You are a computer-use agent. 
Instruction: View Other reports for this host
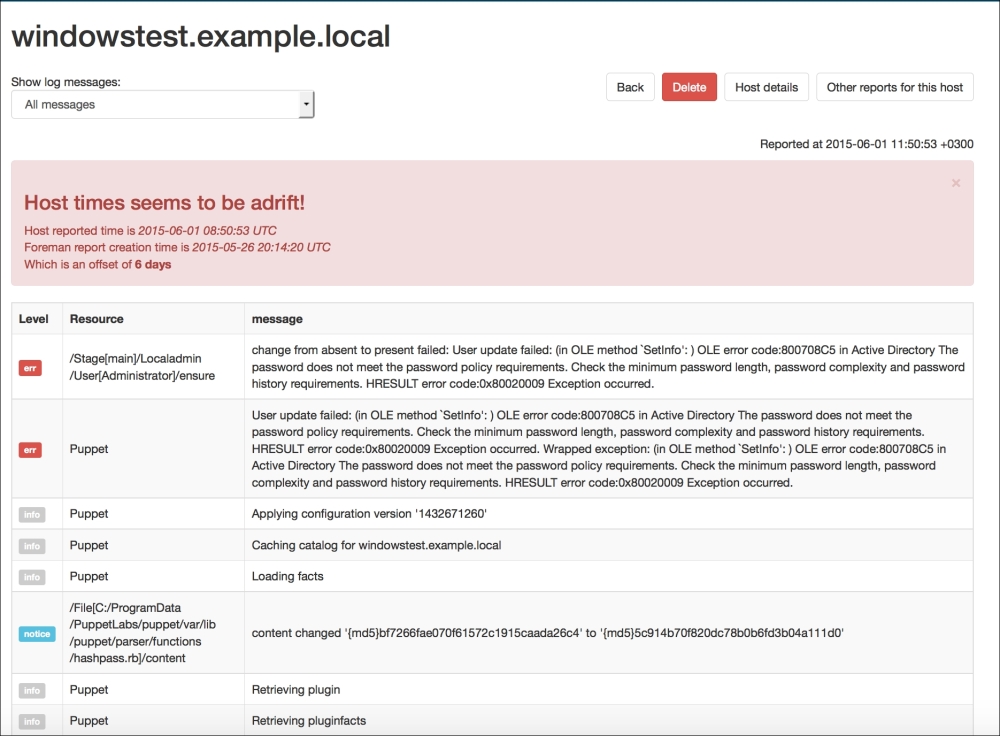(894, 87)
